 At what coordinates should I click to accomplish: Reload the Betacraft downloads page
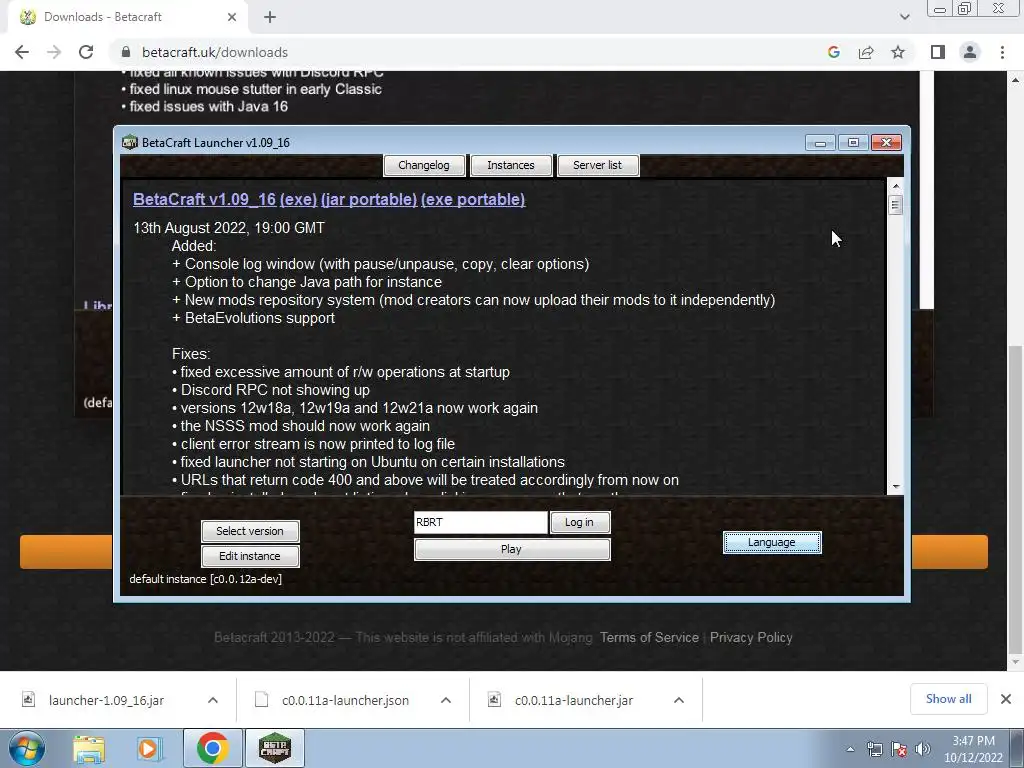pos(86,52)
